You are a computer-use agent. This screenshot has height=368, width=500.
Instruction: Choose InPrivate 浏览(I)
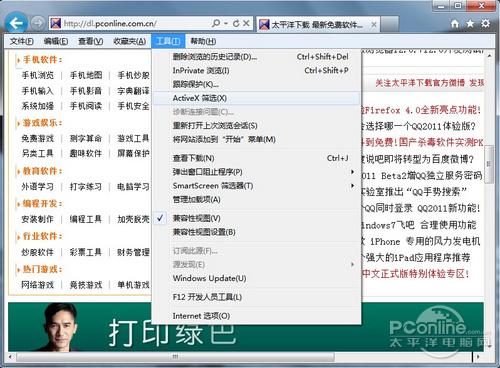click(x=256, y=71)
